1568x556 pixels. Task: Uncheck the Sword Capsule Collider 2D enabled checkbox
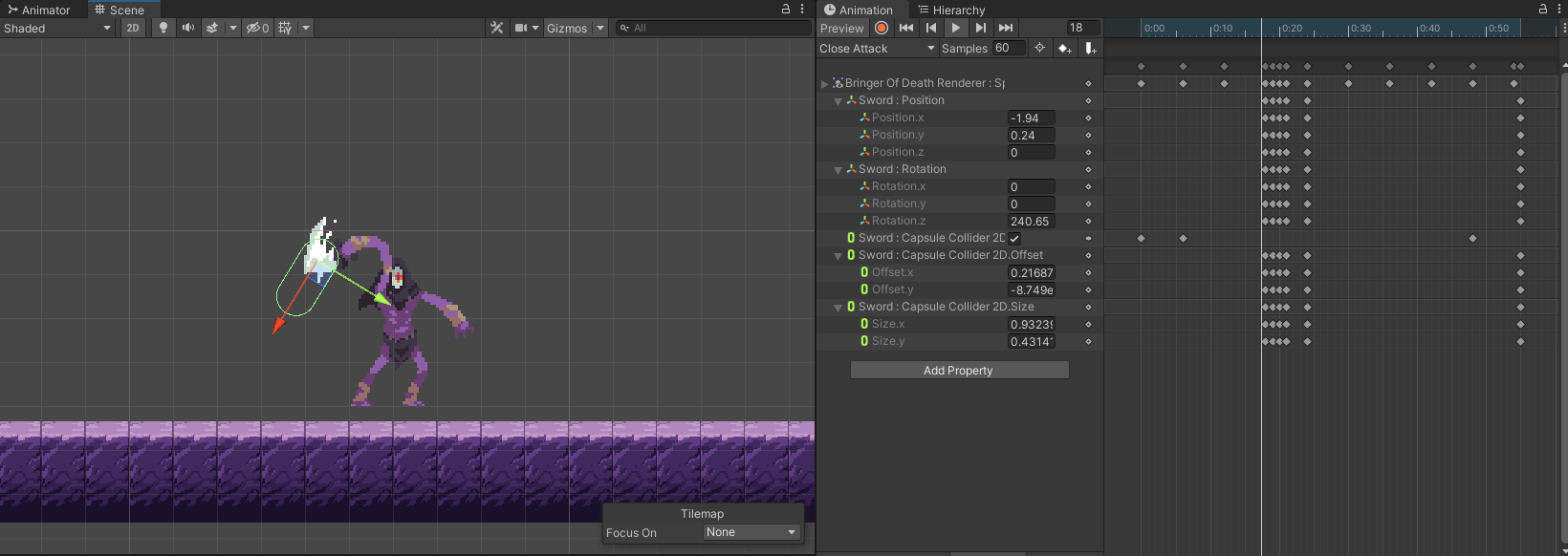click(x=1014, y=238)
